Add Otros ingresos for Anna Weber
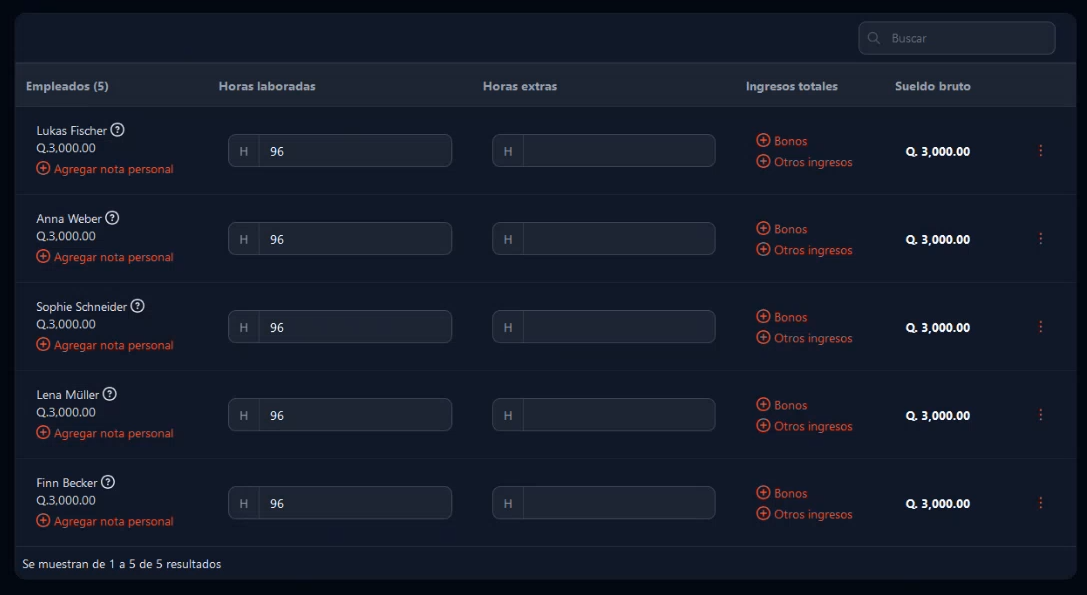 (804, 250)
